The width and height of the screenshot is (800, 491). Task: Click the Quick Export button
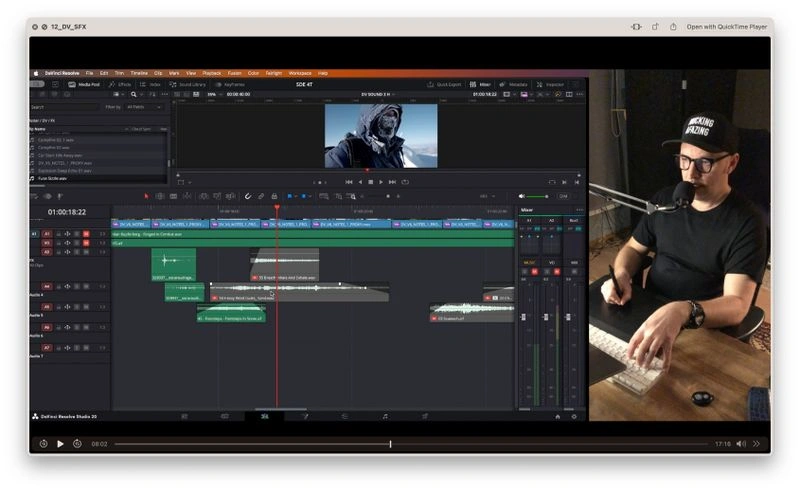pyautogui.click(x=444, y=84)
